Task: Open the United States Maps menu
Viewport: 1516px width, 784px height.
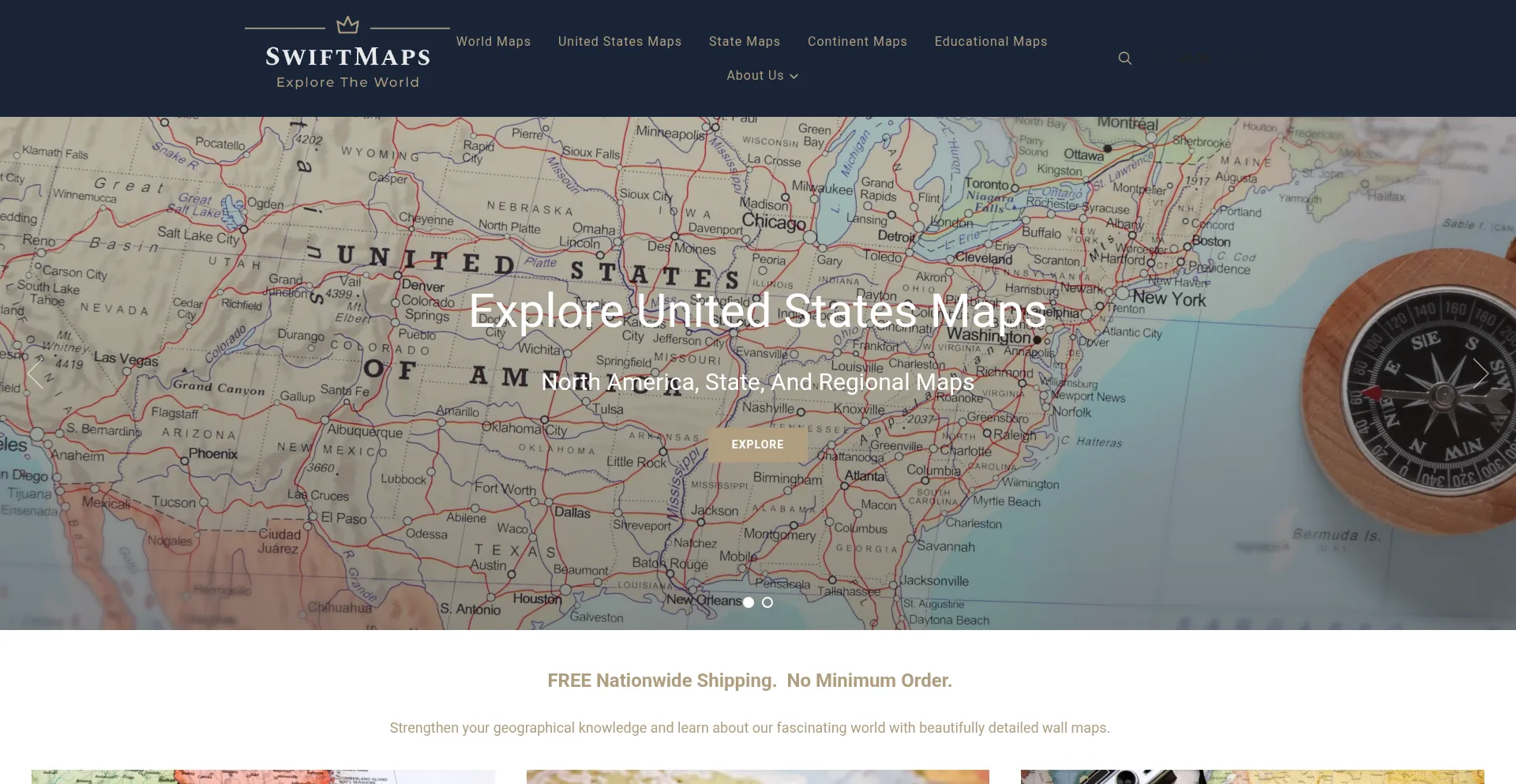Action: point(620,41)
